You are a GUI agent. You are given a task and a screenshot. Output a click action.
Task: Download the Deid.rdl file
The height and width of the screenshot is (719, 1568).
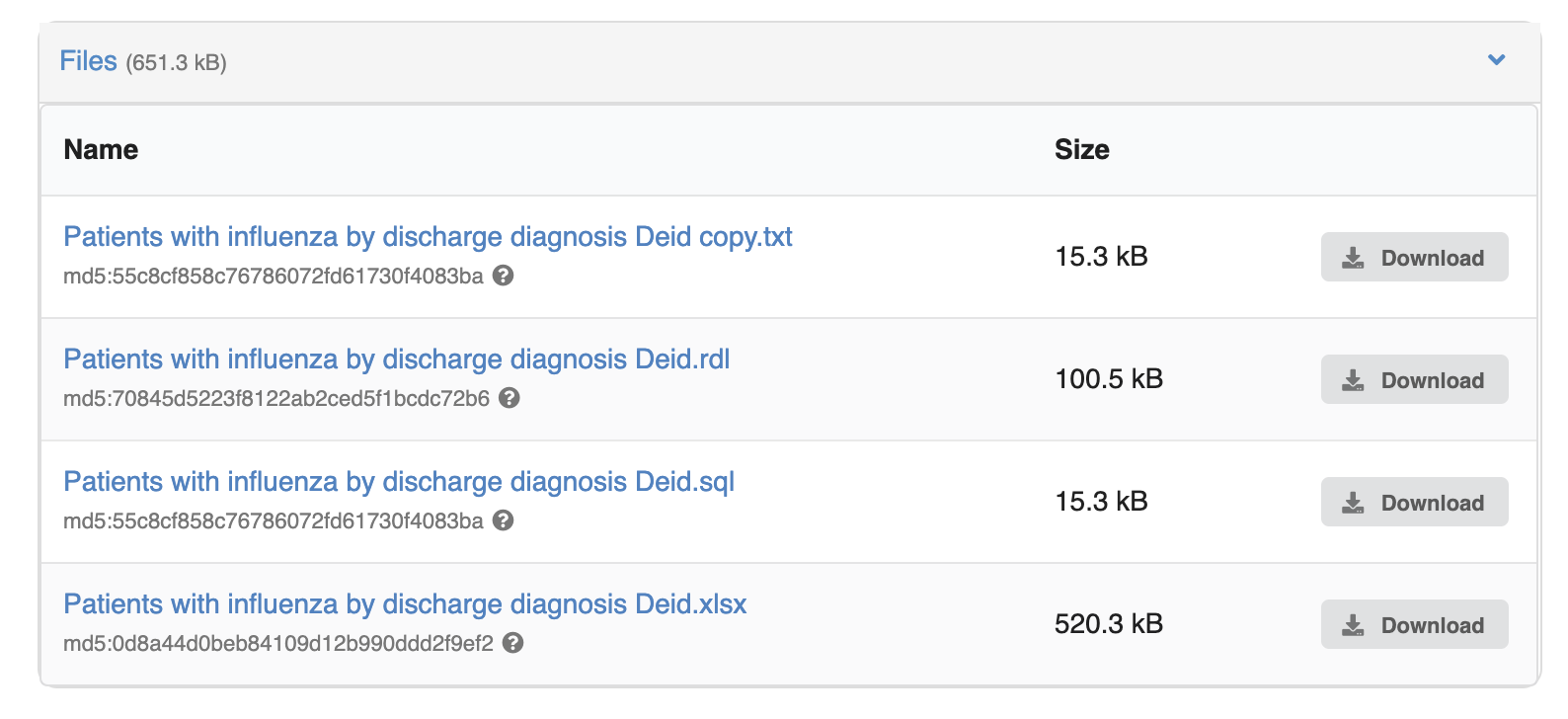[x=1413, y=380]
